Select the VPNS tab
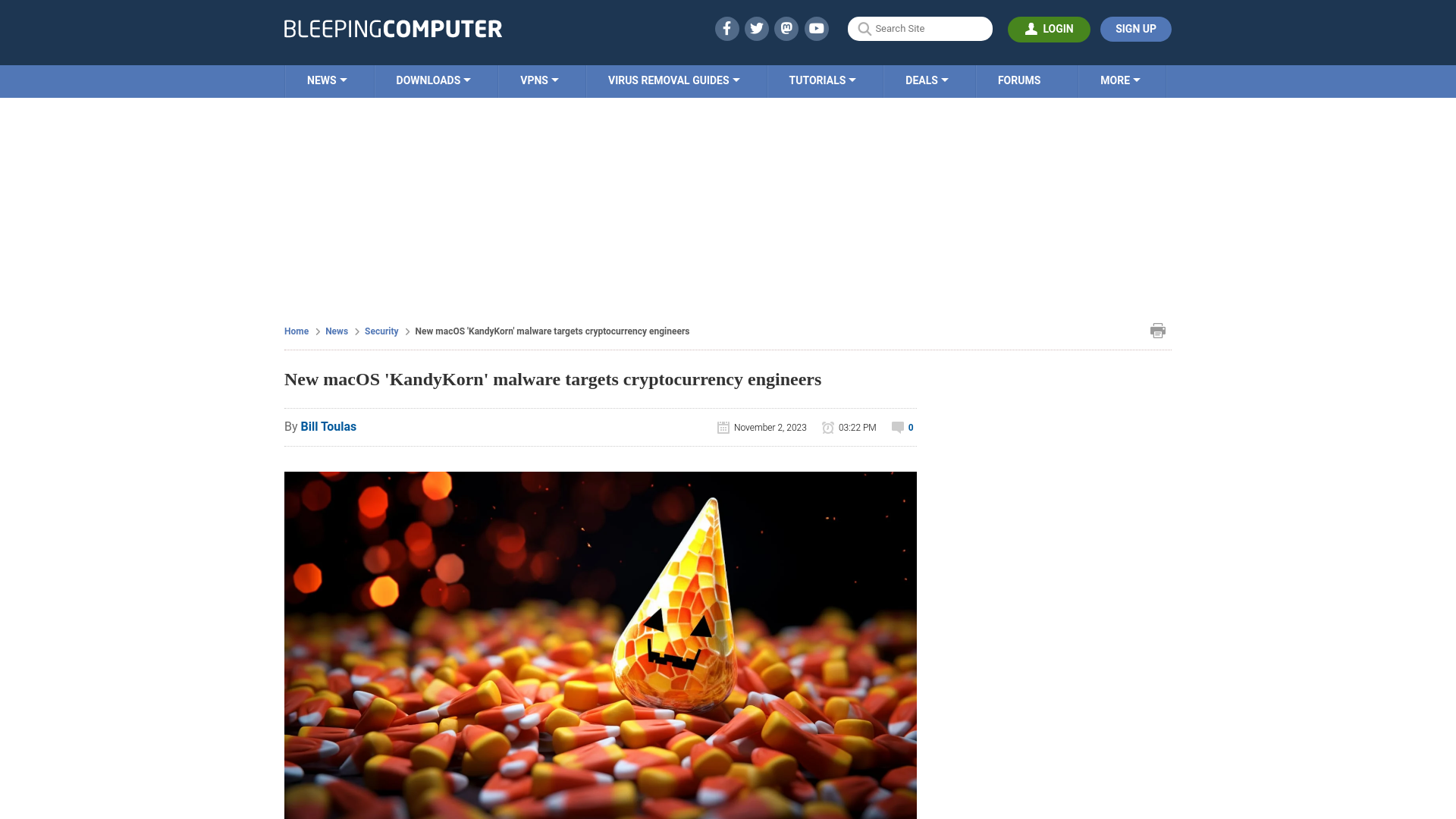1456x819 pixels. point(539,81)
